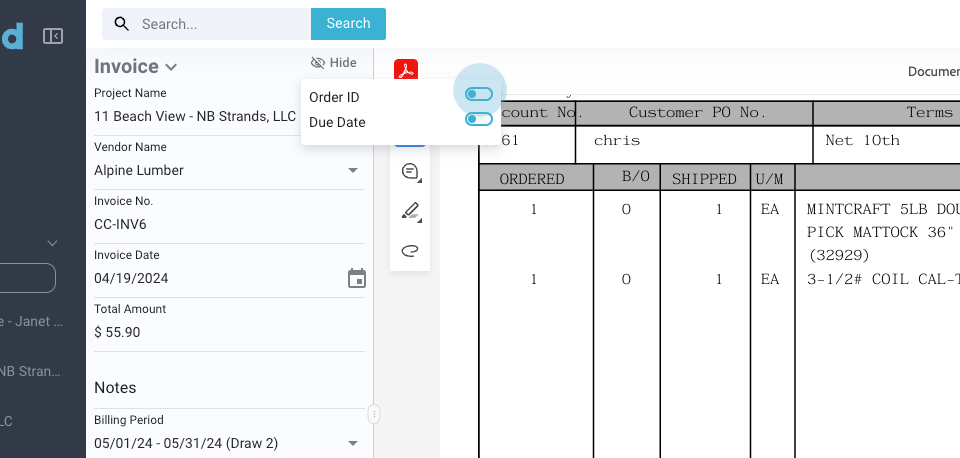Select the lasso freehand tool
This screenshot has width=960, height=458.
click(410, 250)
